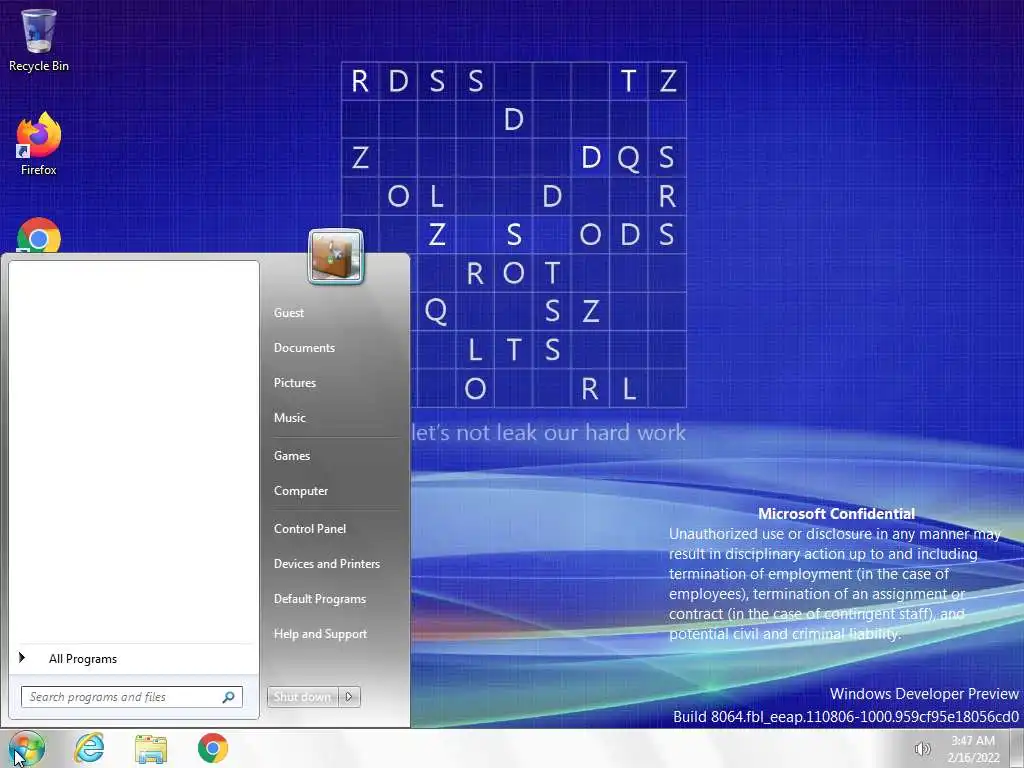
Task: Click the volume speaker tray icon
Action: (922, 749)
